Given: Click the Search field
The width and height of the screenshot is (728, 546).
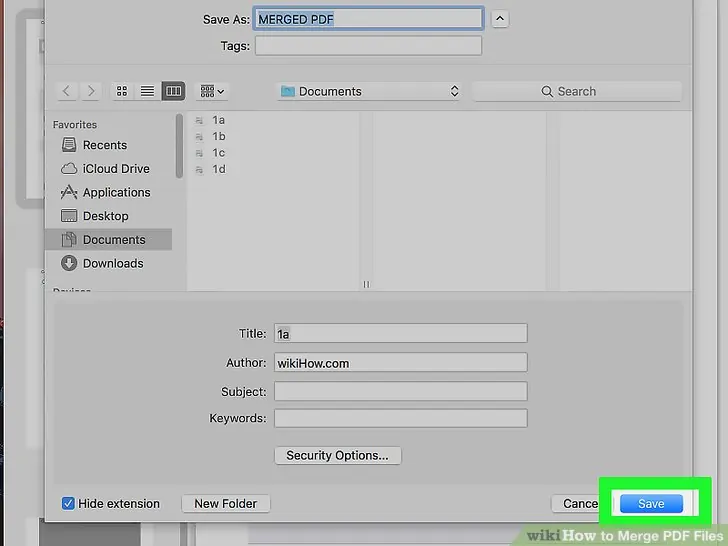Looking at the screenshot, I should click(x=576, y=91).
